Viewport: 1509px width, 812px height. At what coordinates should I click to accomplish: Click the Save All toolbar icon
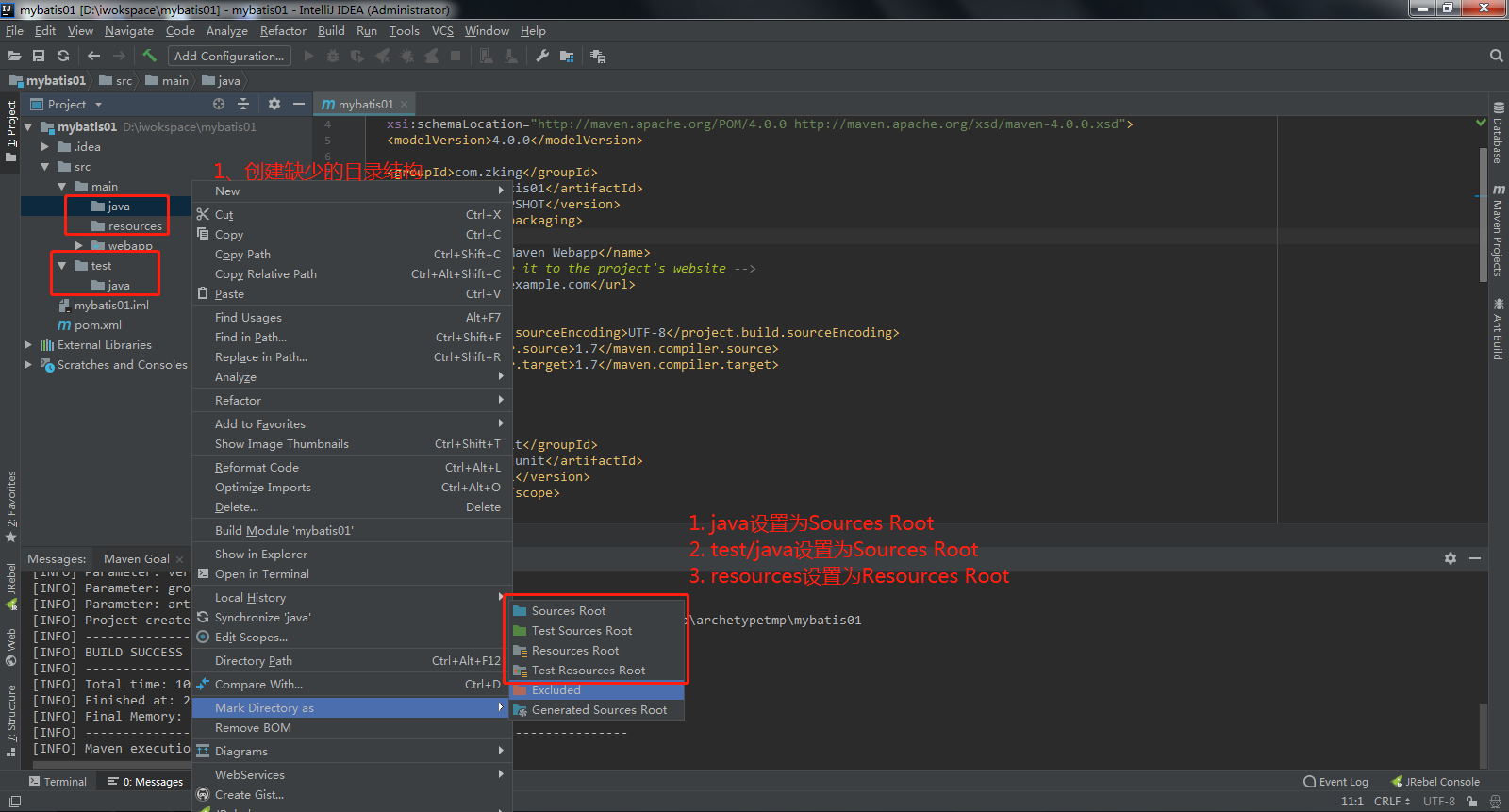[x=39, y=57]
